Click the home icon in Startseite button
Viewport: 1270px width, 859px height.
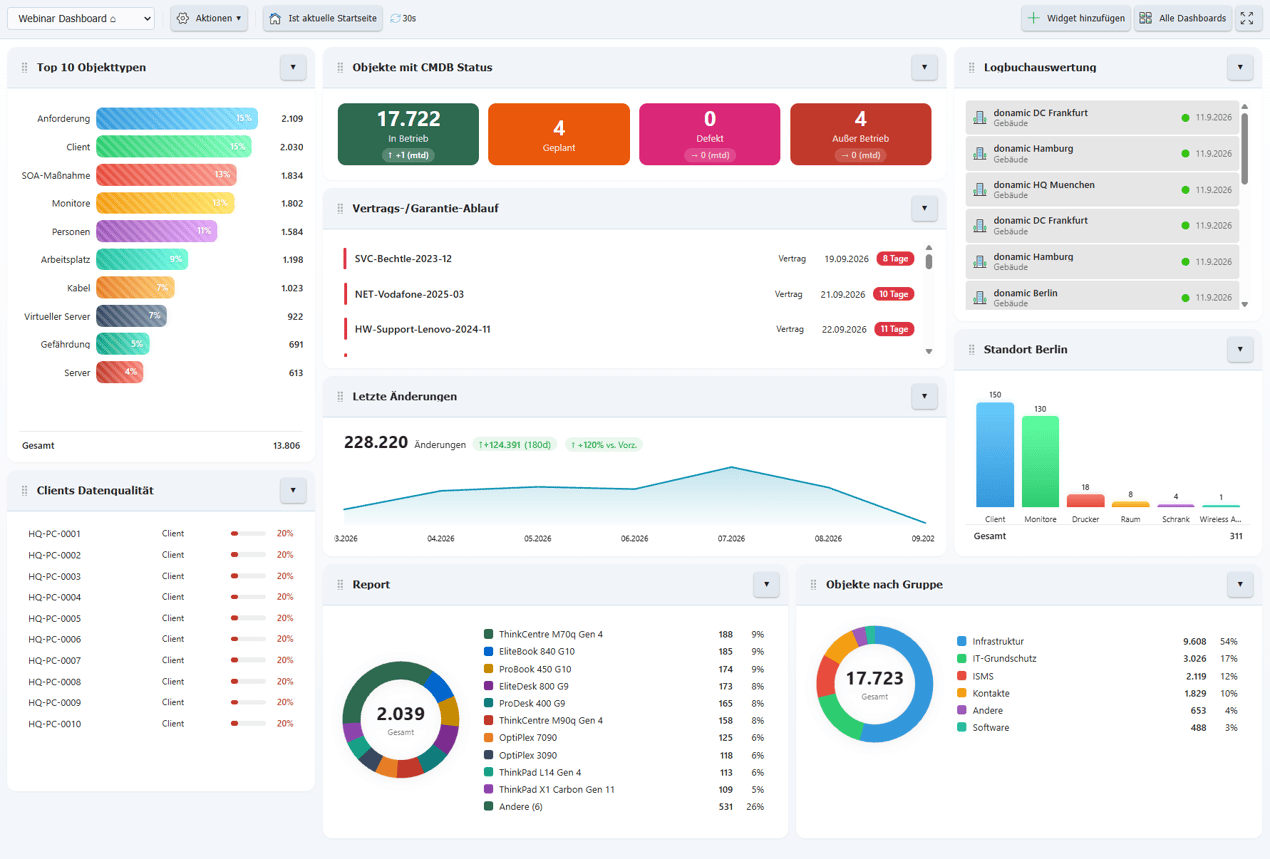(275, 18)
